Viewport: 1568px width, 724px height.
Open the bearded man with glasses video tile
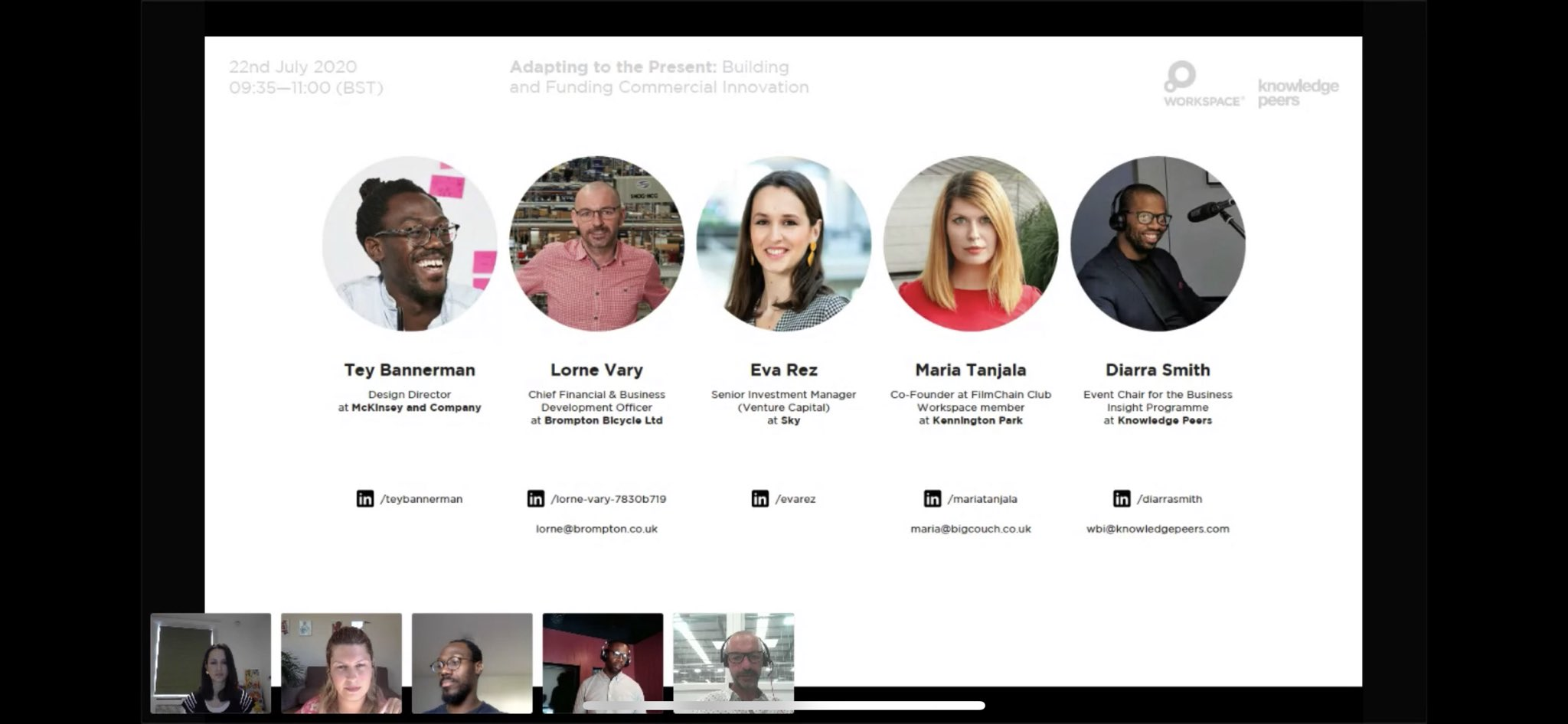(472, 664)
